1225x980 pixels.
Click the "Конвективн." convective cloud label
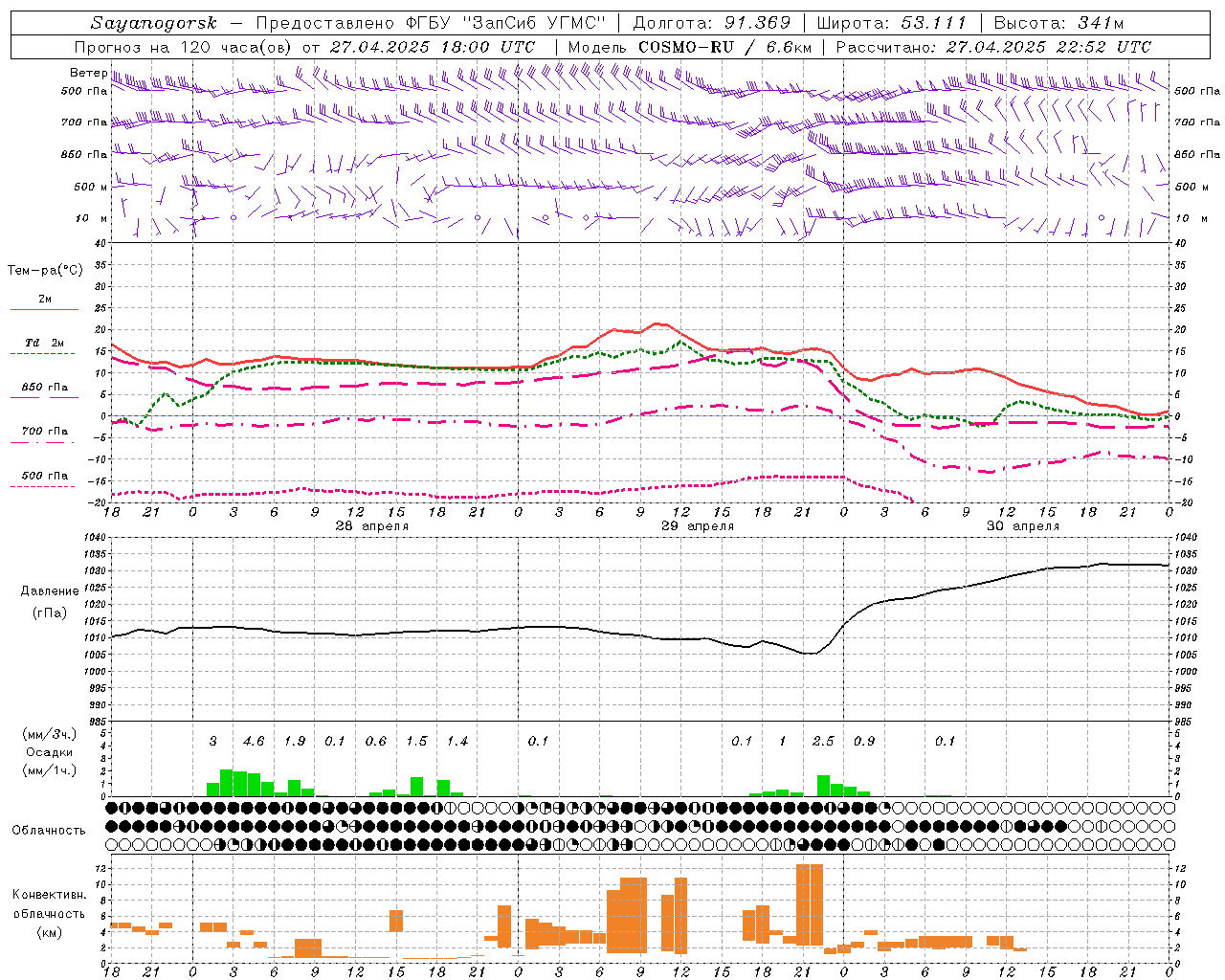tap(50, 895)
